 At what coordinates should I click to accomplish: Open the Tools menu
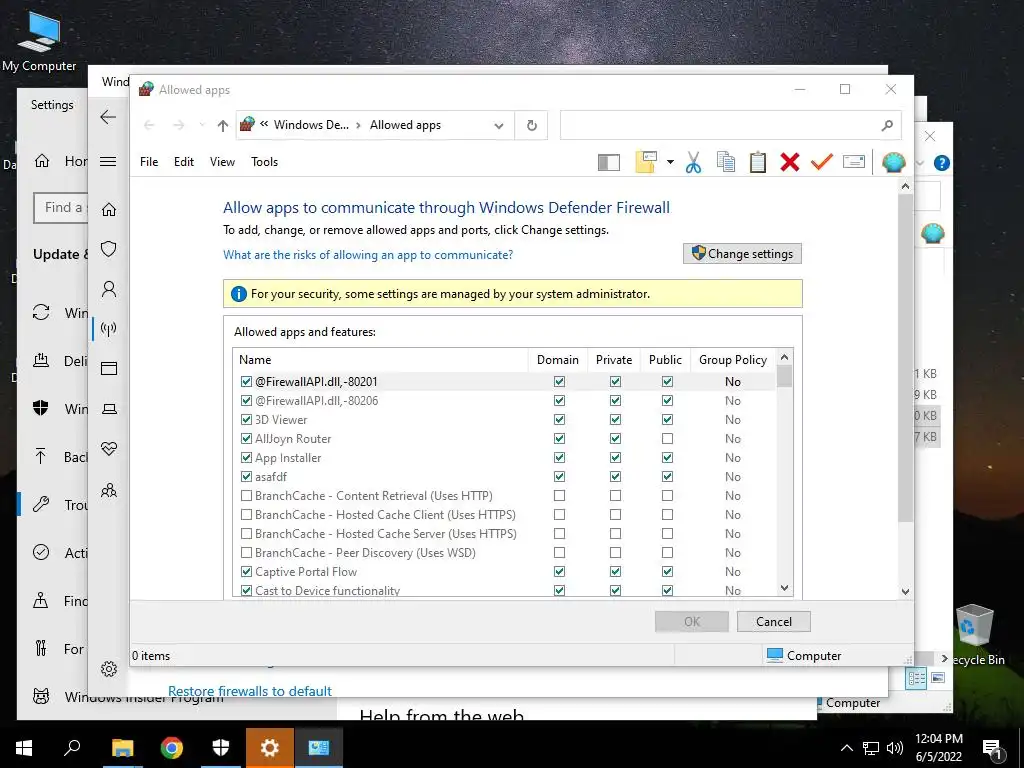pos(264,161)
